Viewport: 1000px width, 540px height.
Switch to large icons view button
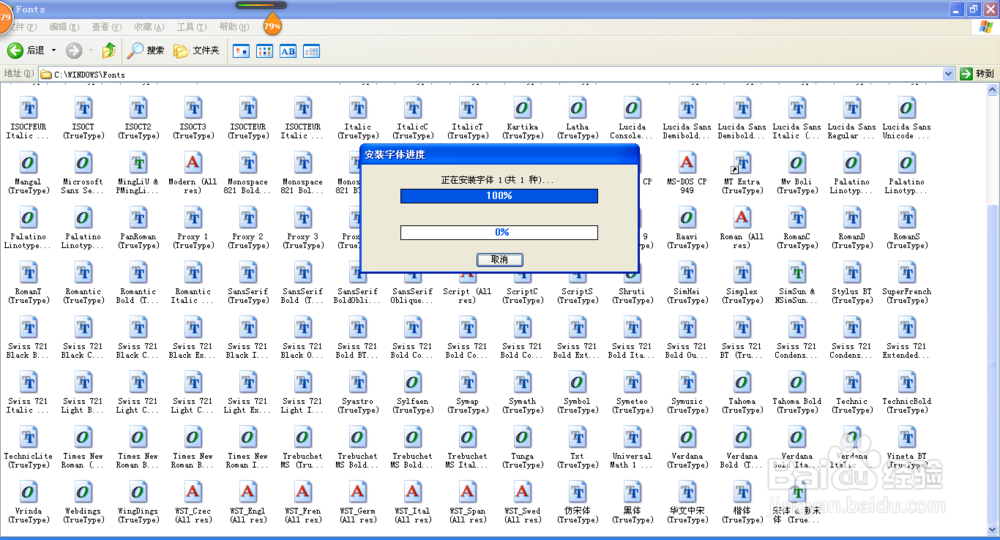pyautogui.click(x=241, y=51)
